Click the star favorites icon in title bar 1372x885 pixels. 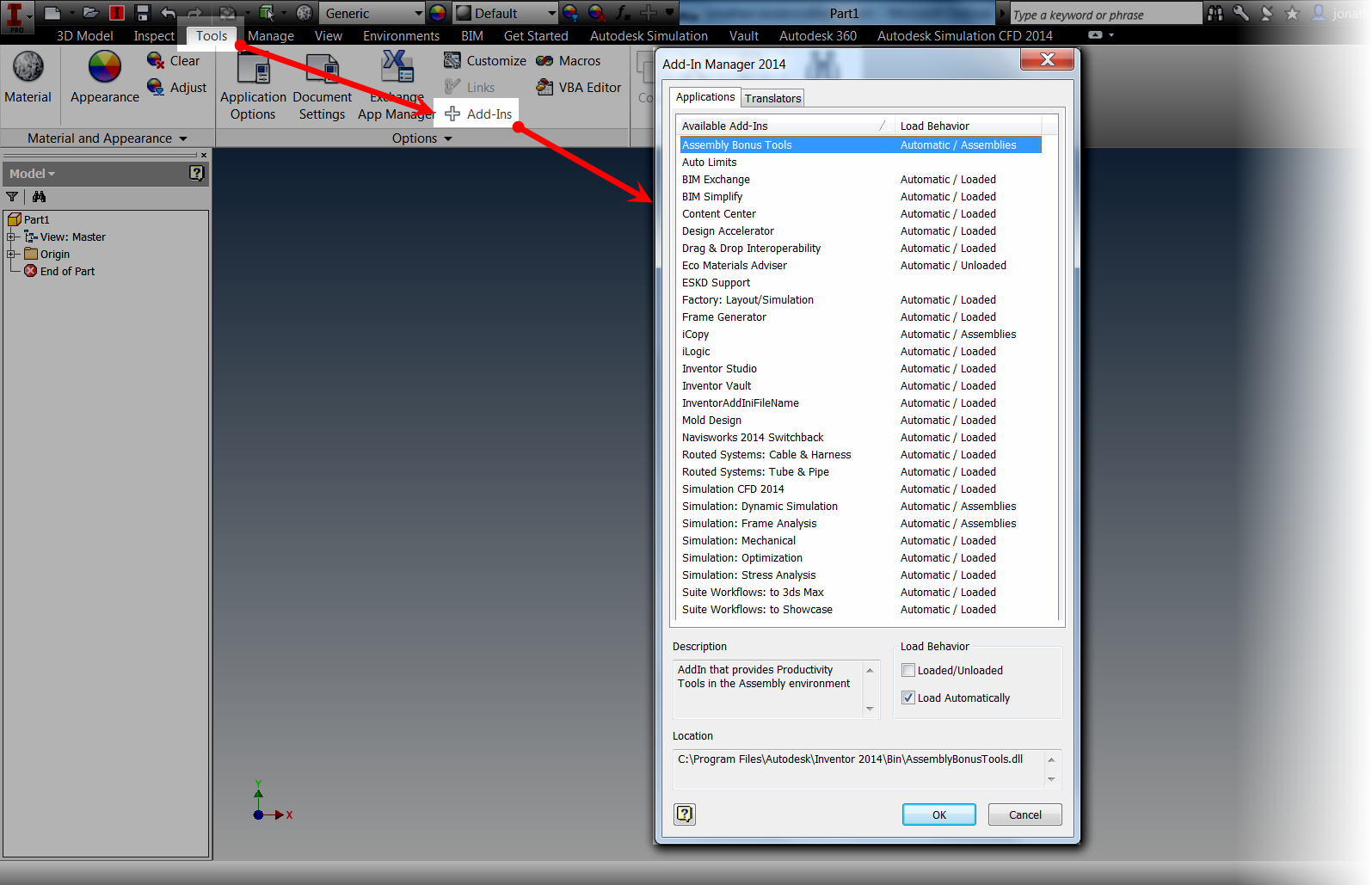click(x=1292, y=13)
